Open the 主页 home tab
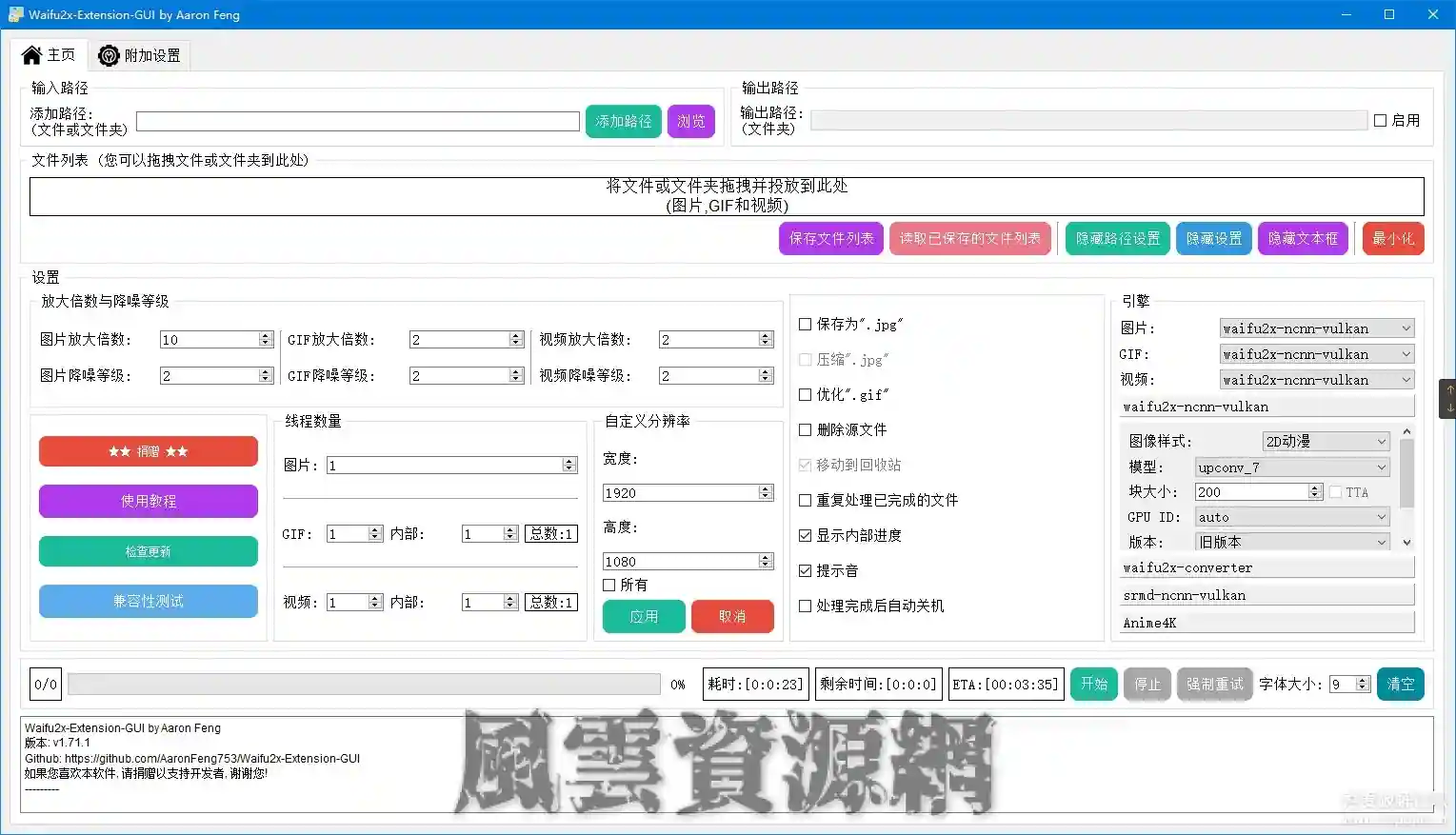 point(49,55)
